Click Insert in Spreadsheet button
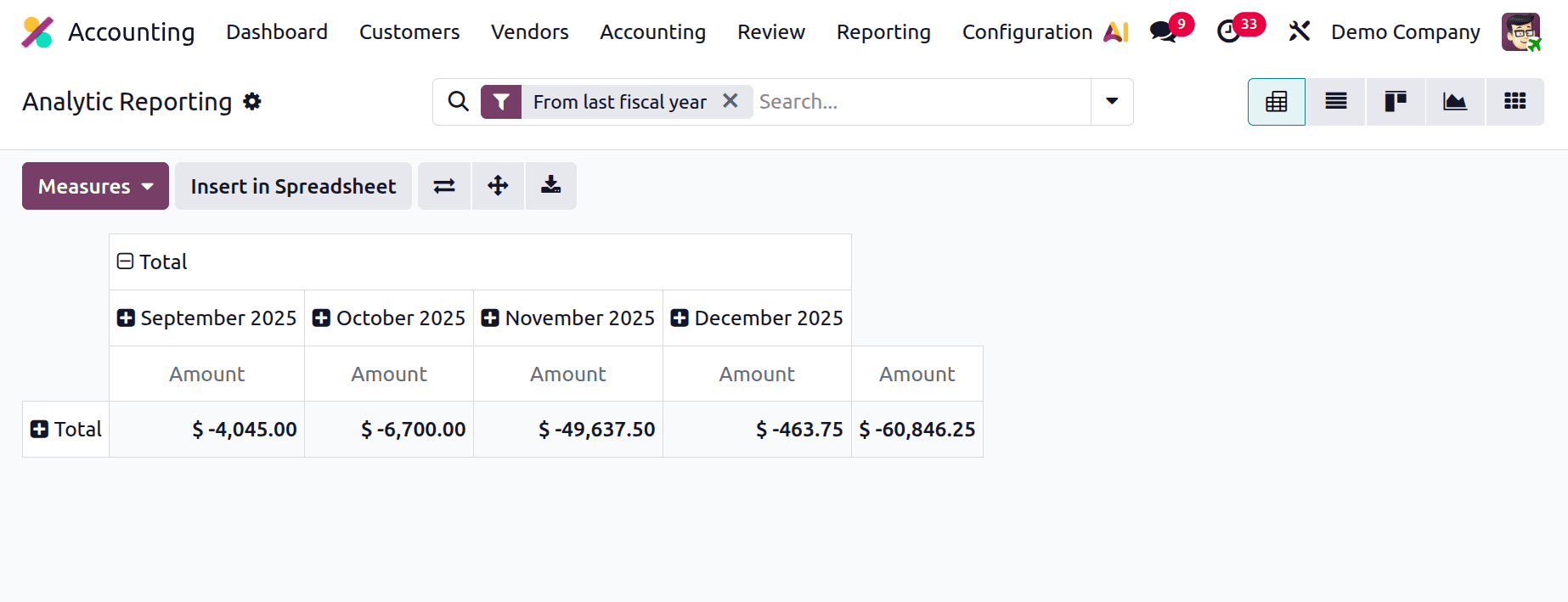Viewport: 1568px width, 602px height. [x=293, y=186]
